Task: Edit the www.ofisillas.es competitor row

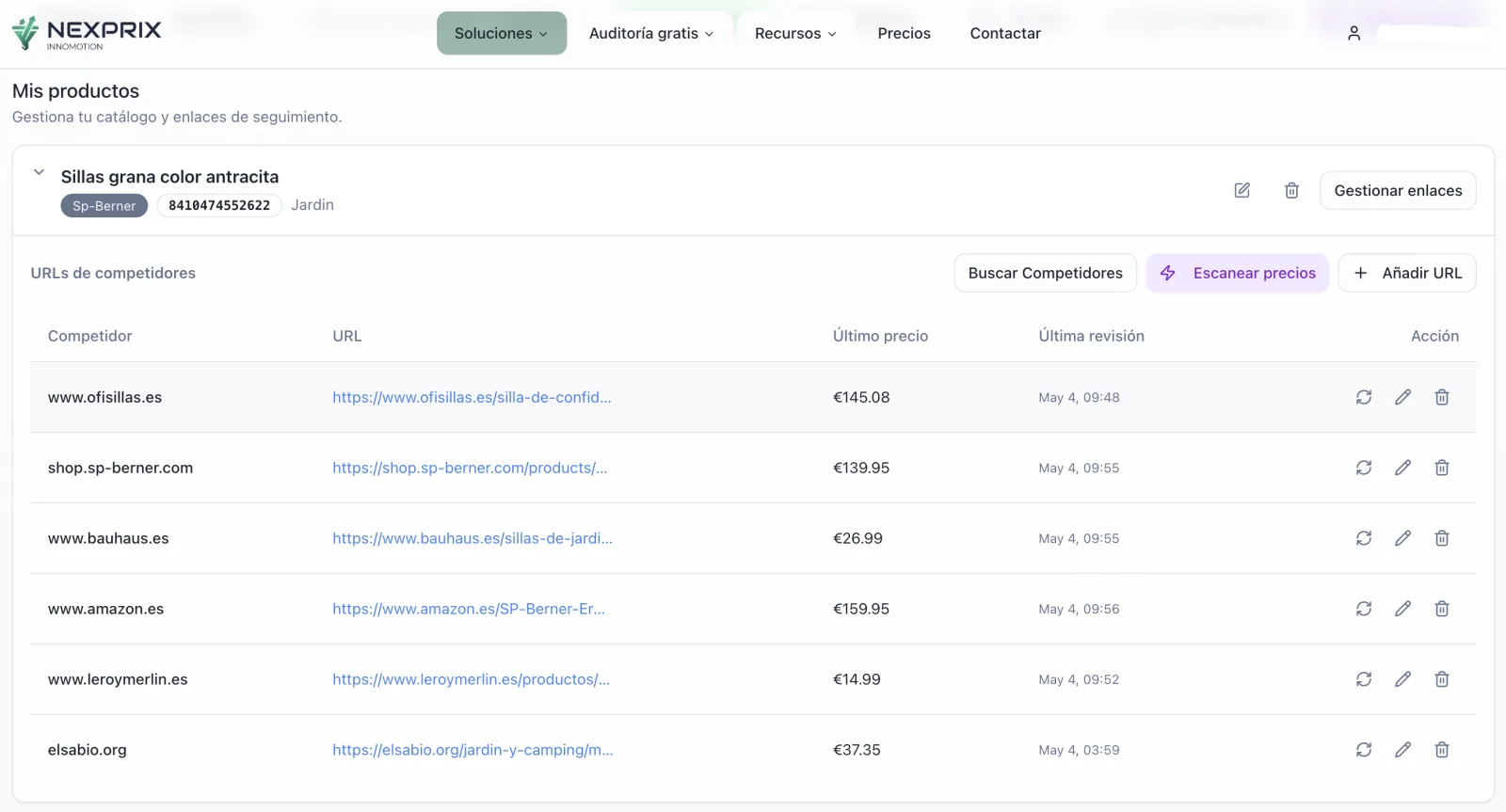Action: pyautogui.click(x=1402, y=397)
